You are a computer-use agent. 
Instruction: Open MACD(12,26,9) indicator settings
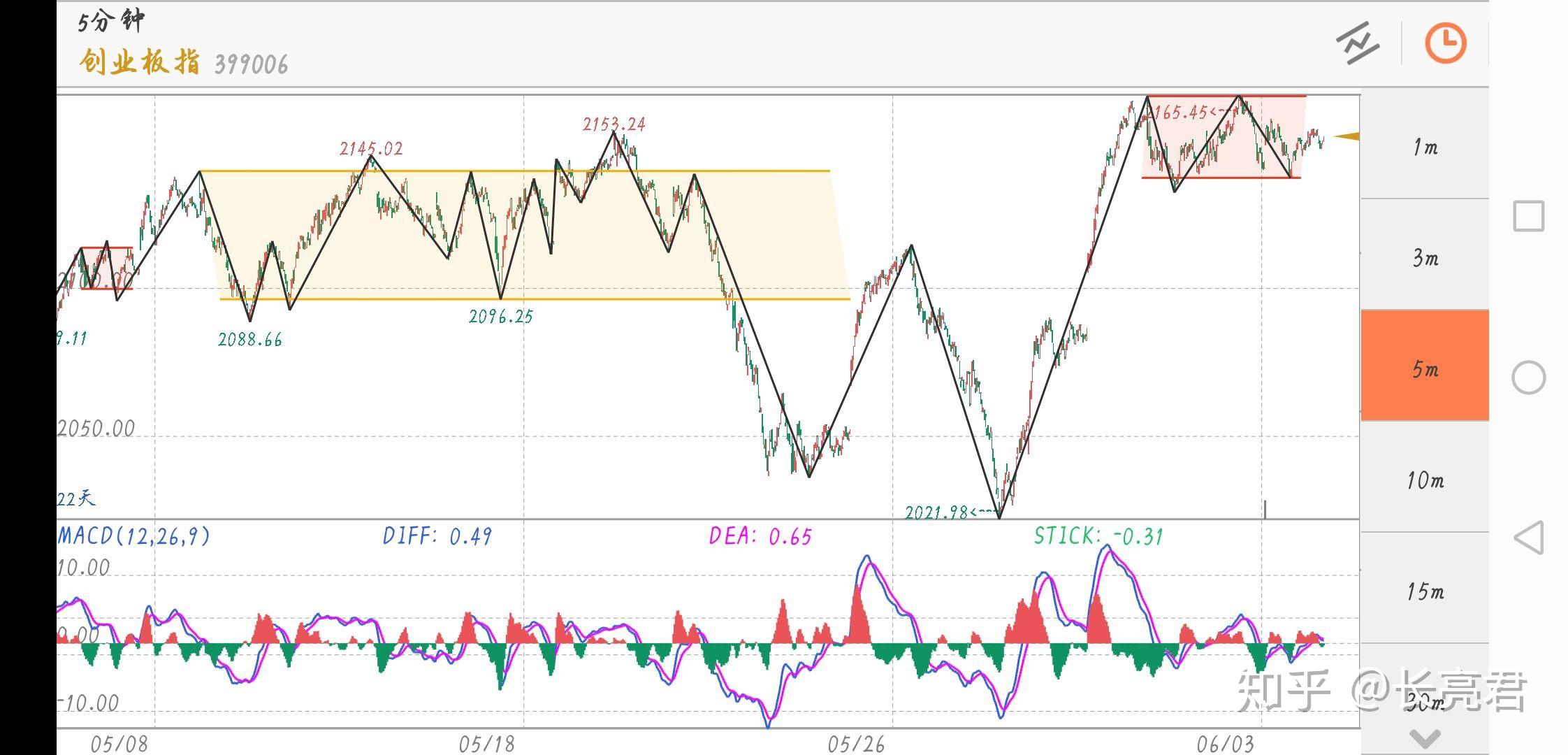coord(133,536)
